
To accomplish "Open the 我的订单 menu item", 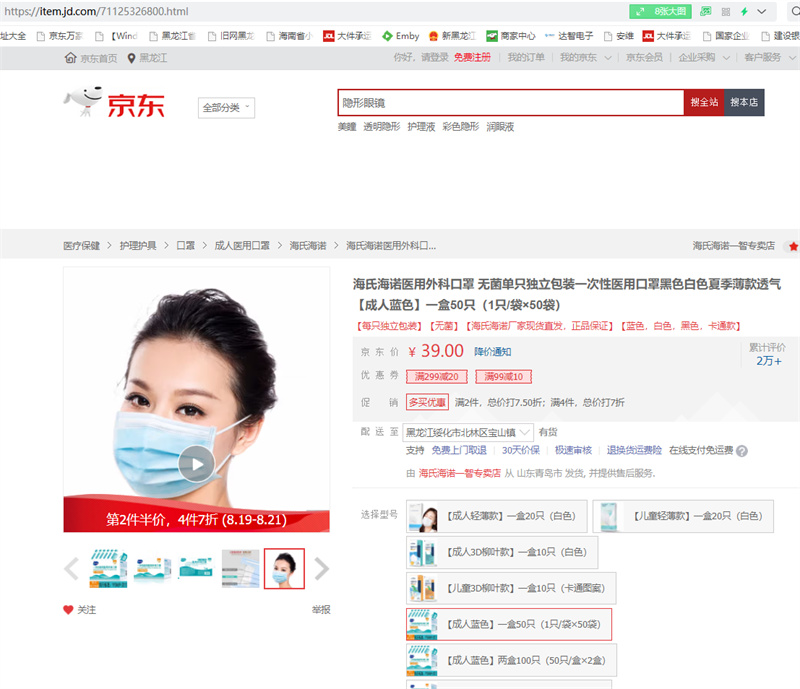I will [x=525, y=57].
